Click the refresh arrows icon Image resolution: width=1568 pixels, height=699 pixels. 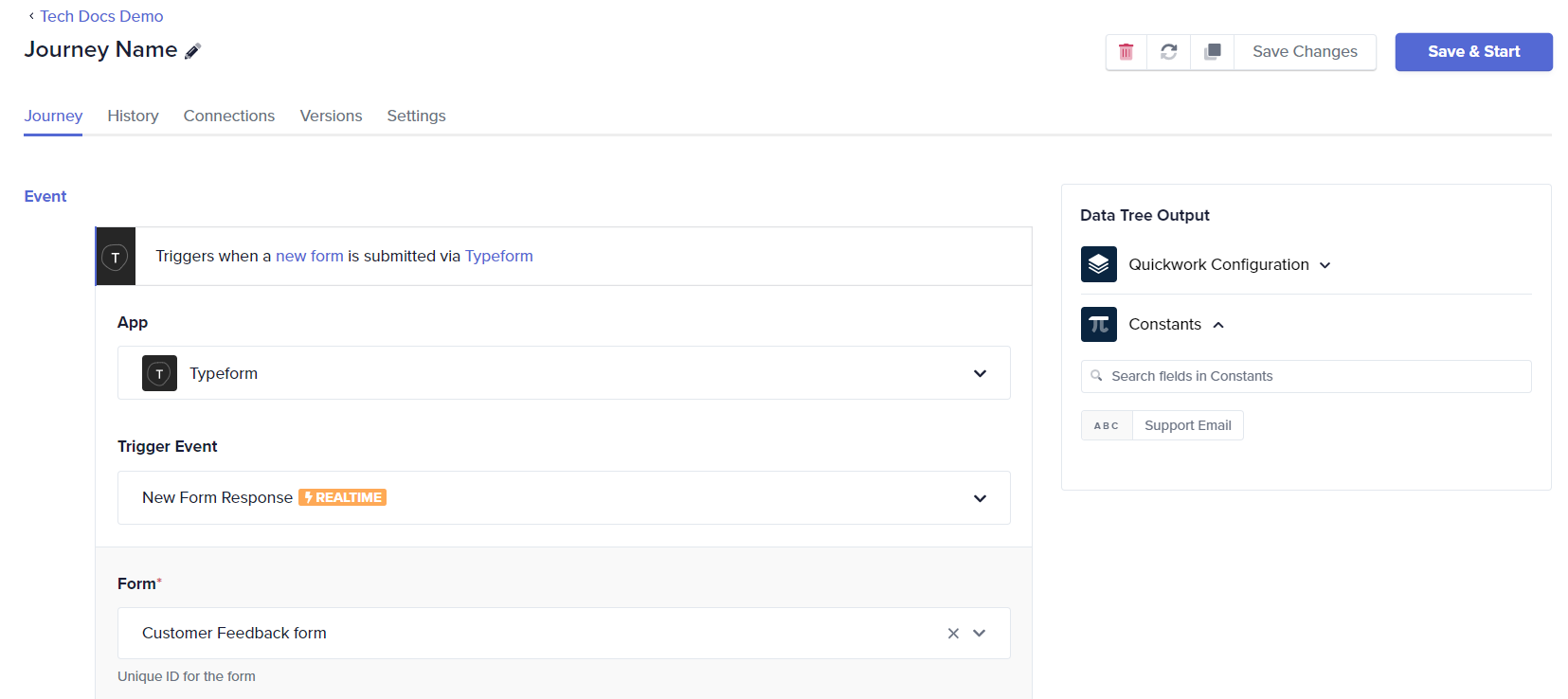coord(1168,52)
